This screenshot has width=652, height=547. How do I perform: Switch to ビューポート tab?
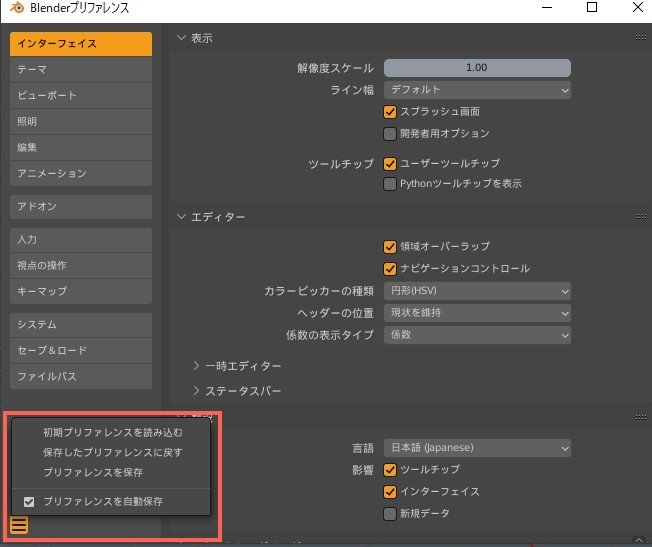(x=81, y=95)
